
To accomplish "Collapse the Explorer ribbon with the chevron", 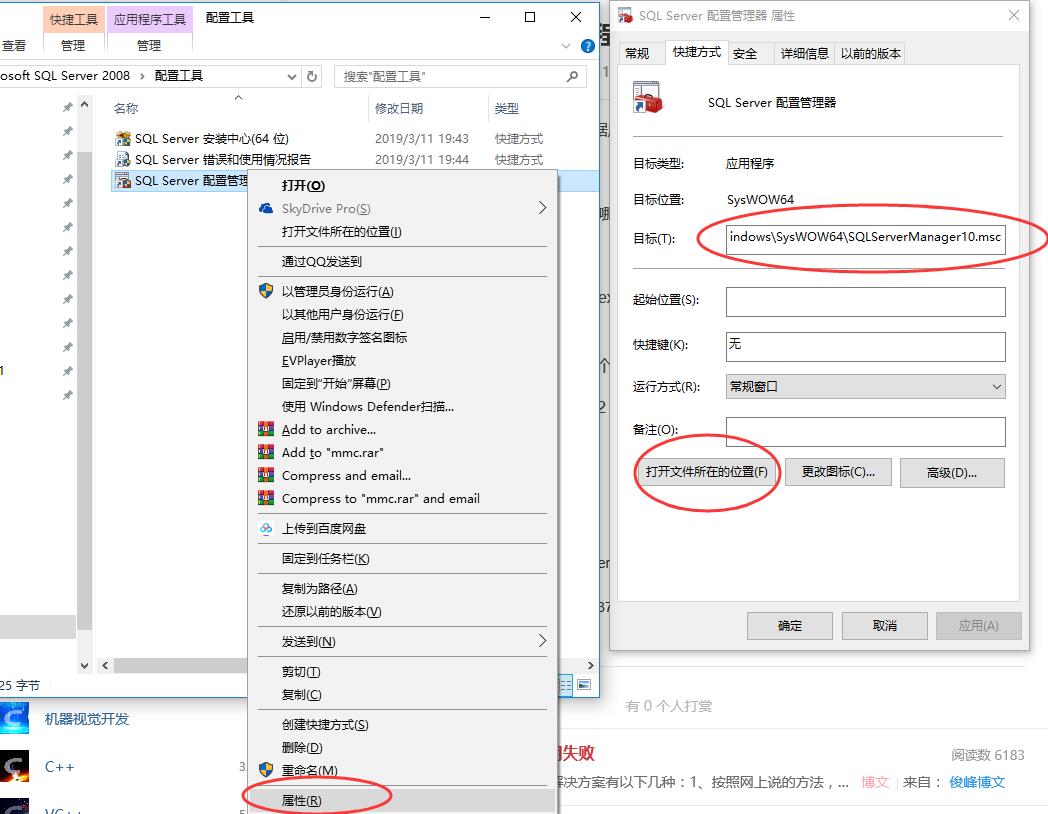I will click(565, 46).
